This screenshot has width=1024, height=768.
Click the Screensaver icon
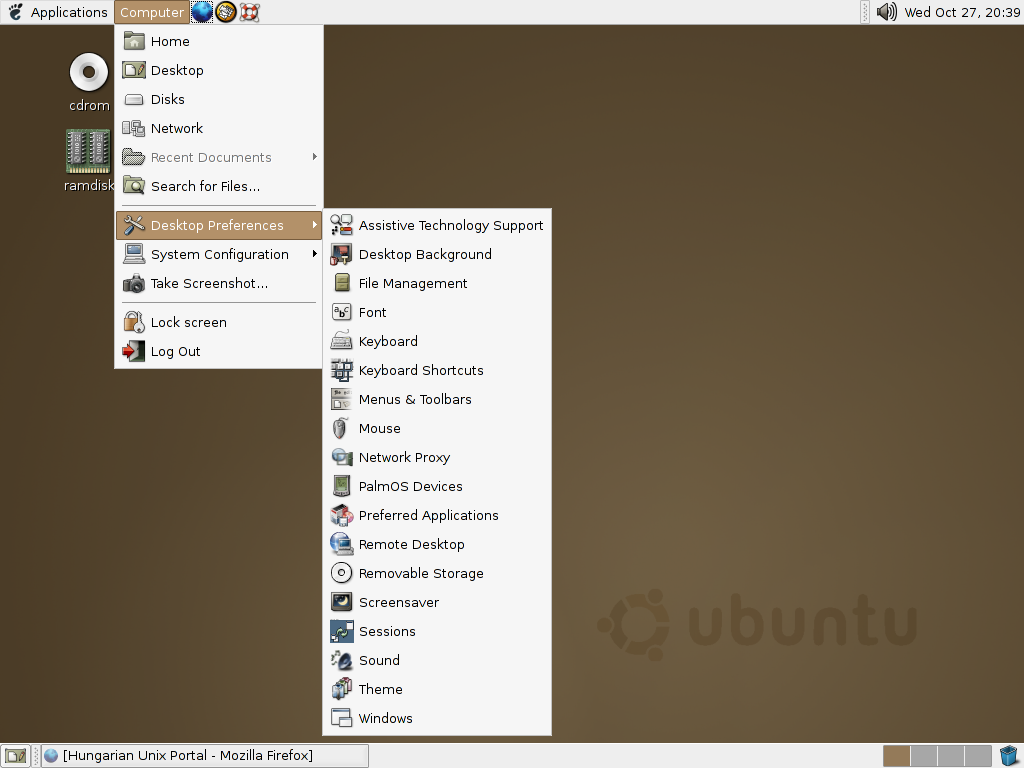(x=342, y=602)
